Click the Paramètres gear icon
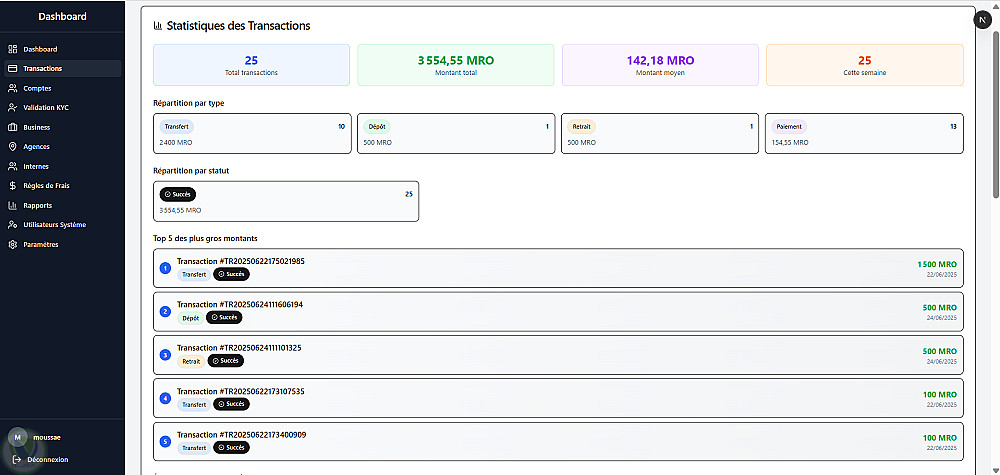 (x=12, y=244)
